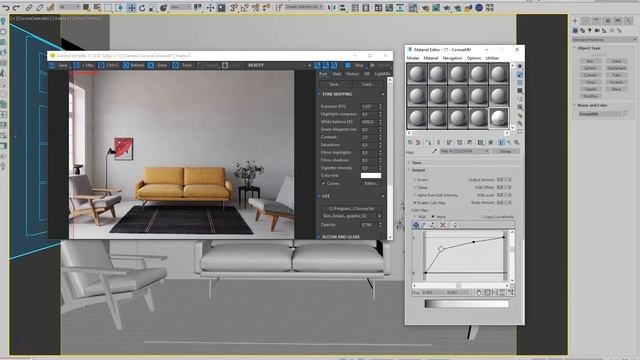Open the Utilities menu in Material Editor
Screen dimensions: 640x360
492,58
